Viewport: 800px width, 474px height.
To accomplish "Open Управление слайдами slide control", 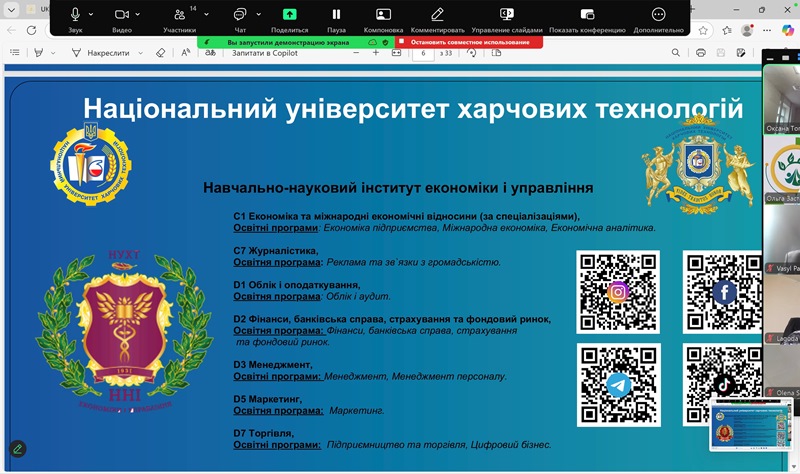I will 507,15.
